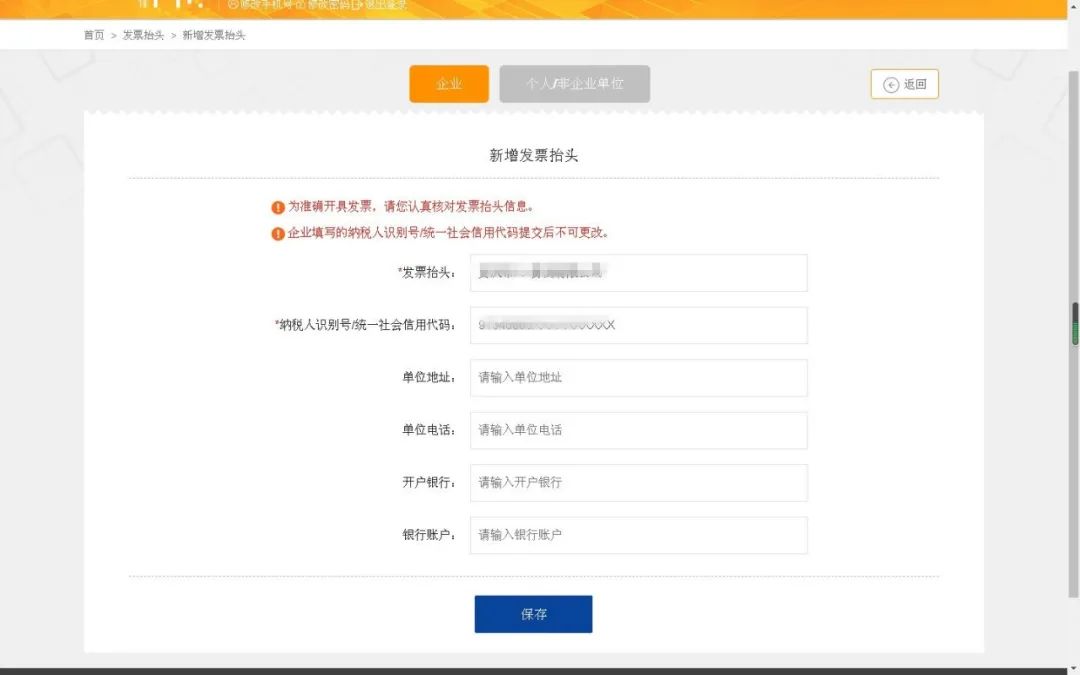The image size is (1080, 675).
Task: Click the 为准确开具发票 notice text
Action: (x=411, y=207)
